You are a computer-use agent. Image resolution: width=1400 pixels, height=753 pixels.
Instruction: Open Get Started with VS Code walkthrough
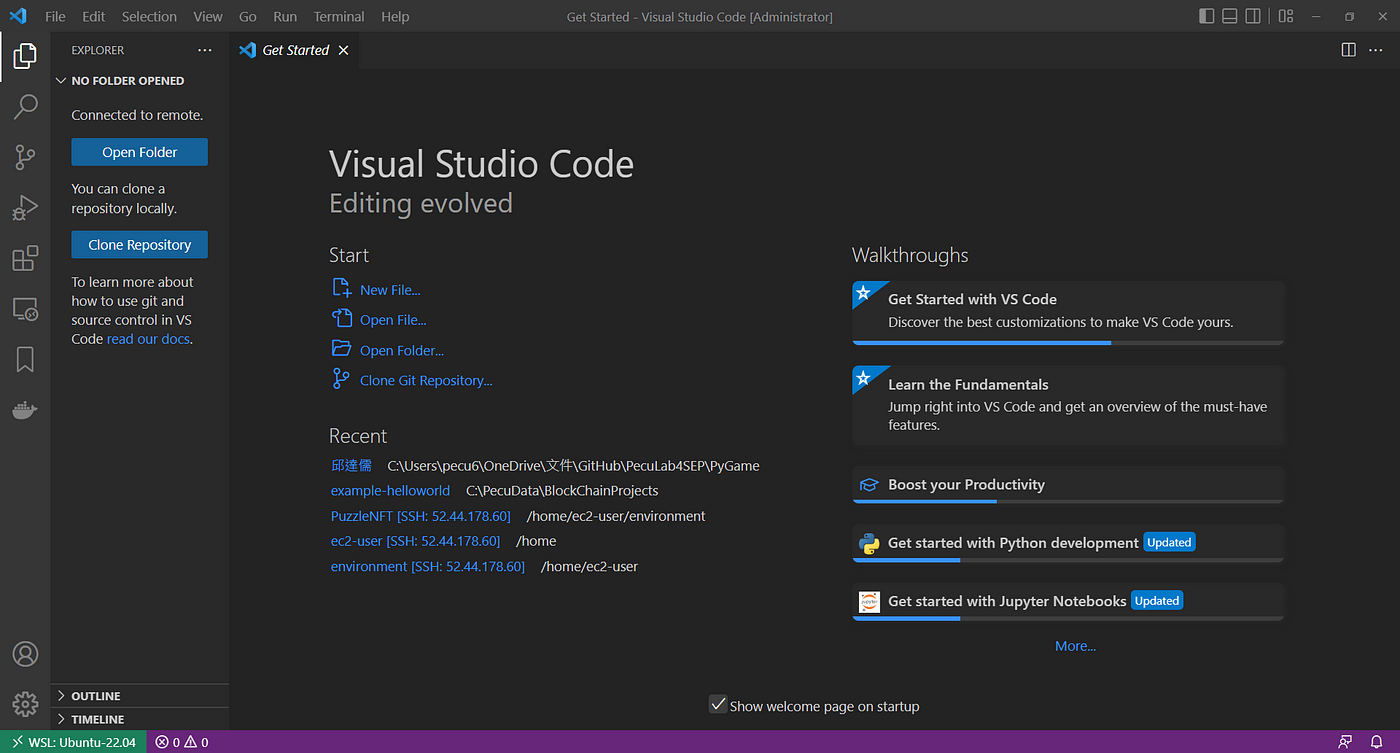coord(1068,313)
